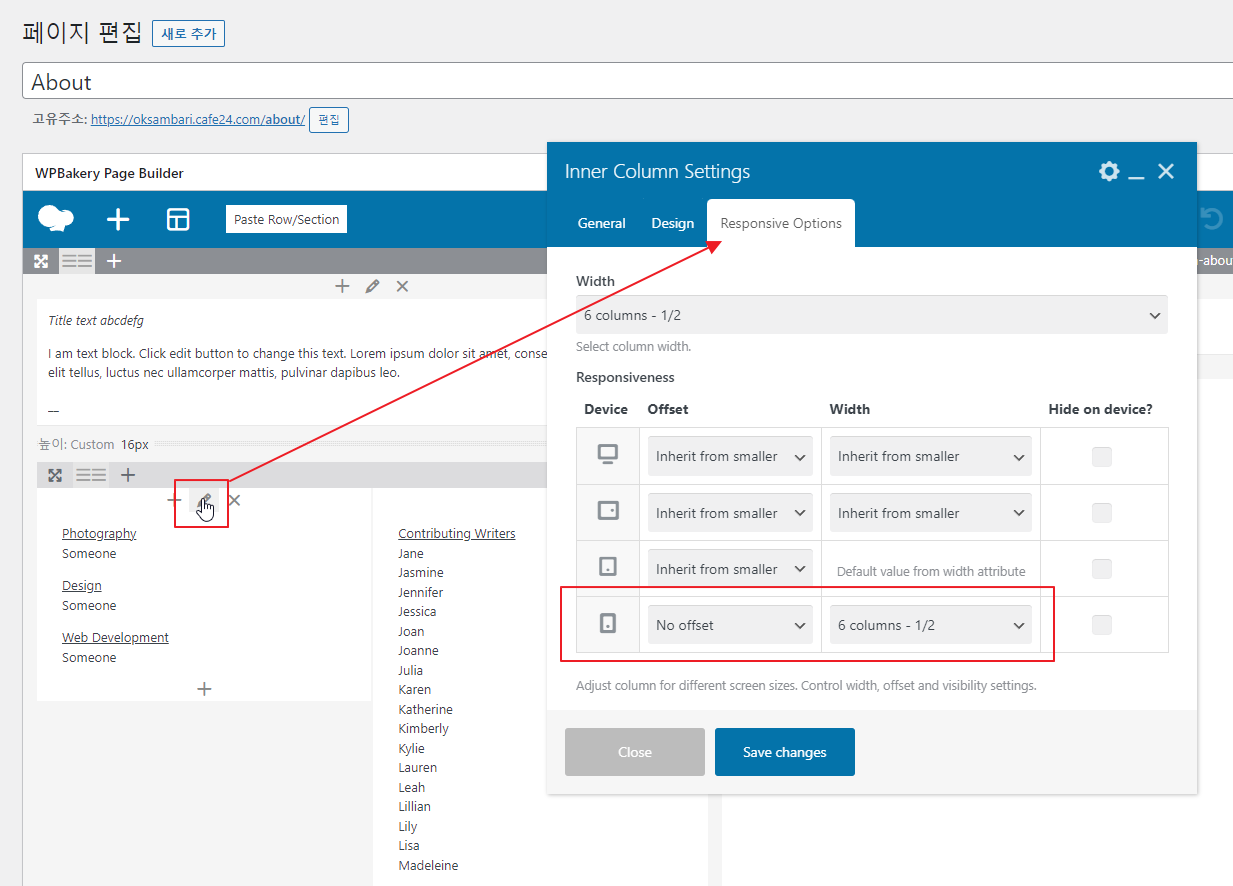Image resolution: width=1233 pixels, height=886 pixels.
Task: Open the No offset dropdown for mobile
Action: click(x=730, y=625)
